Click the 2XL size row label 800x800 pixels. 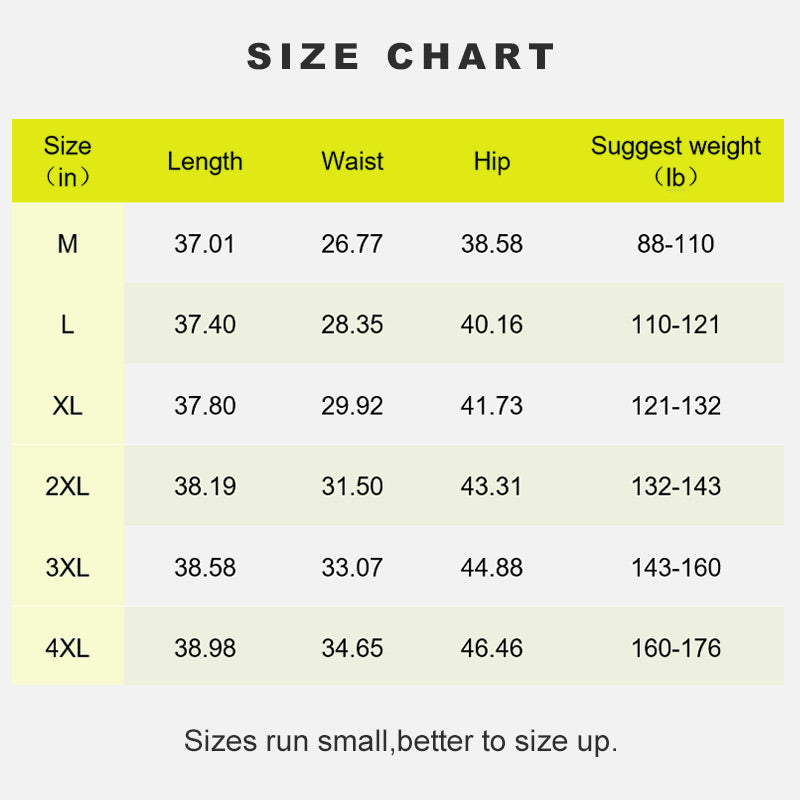pos(67,487)
